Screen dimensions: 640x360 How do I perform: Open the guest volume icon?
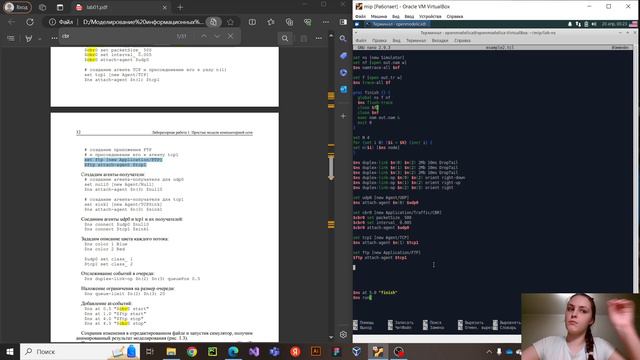pyautogui.click(x=593, y=24)
